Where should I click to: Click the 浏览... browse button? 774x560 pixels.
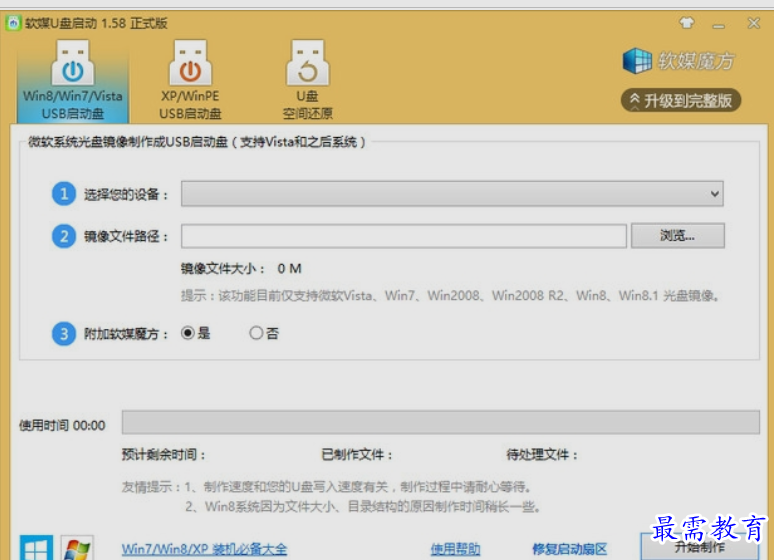tap(678, 236)
